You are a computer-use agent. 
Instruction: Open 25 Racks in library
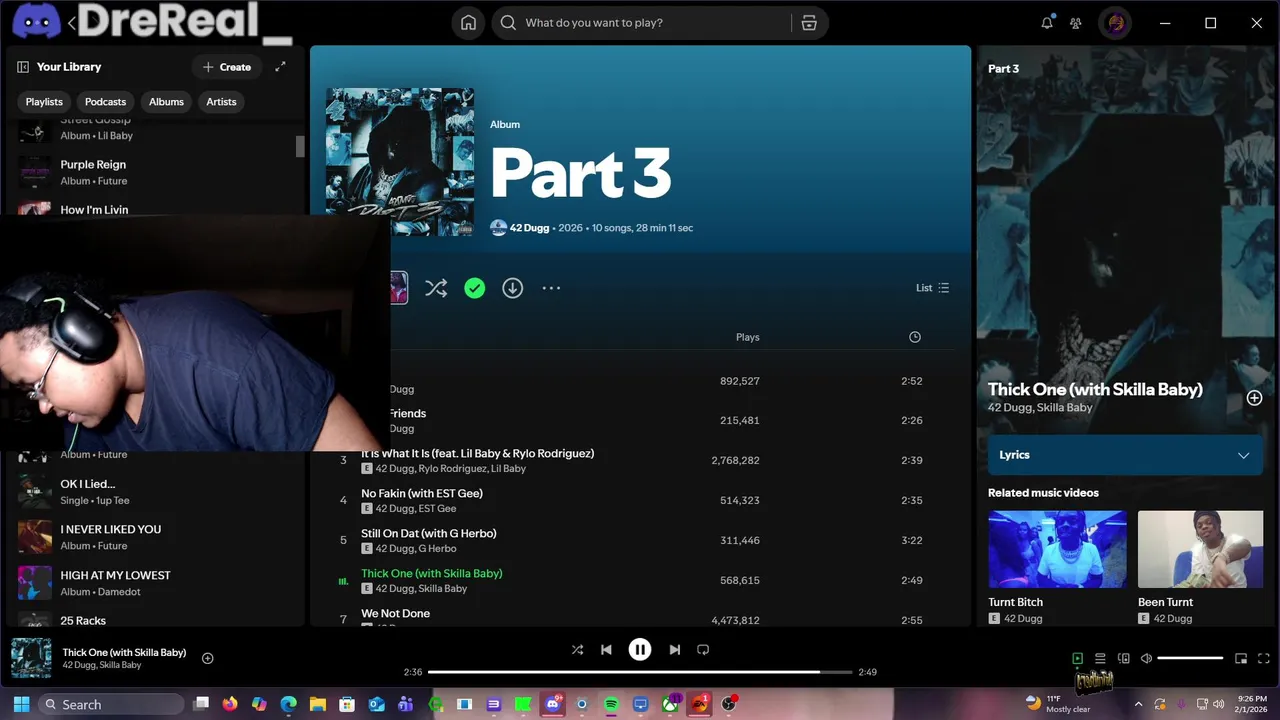point(155,620)
